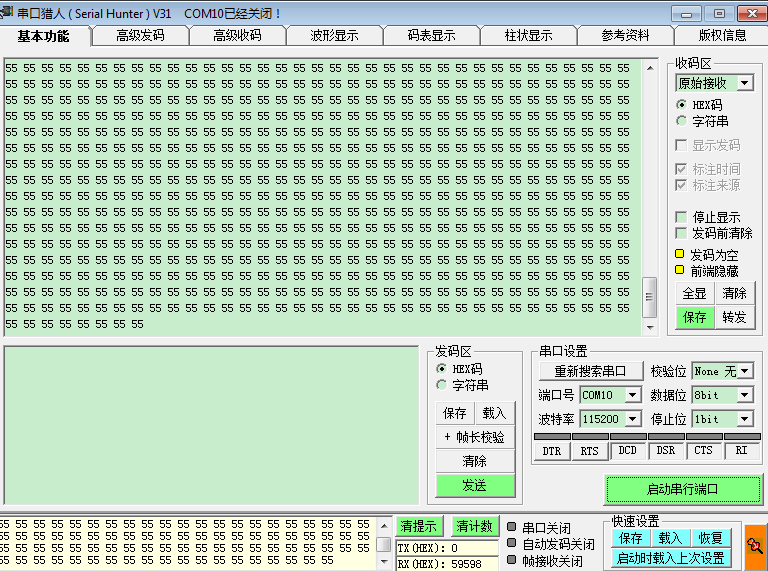
Task: Click the 启动串行端口 button
Action: point(683,489)
